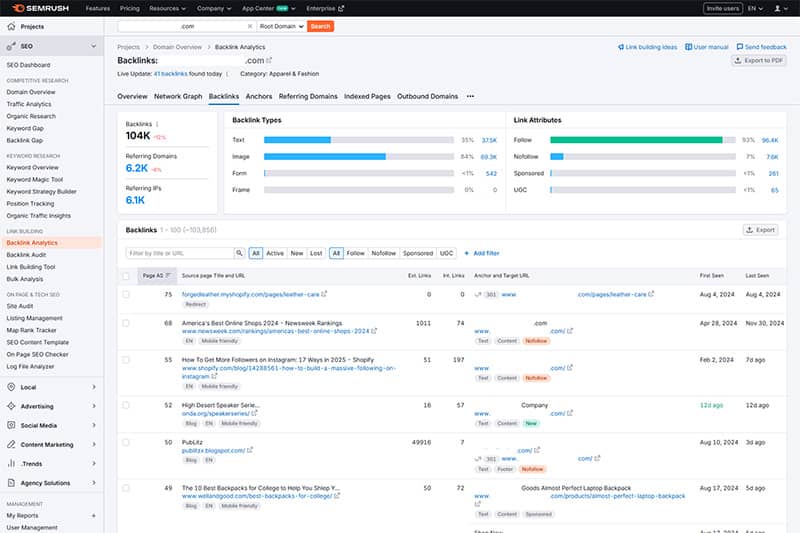
Task: Check the PubLitz row checkbox
Action: coord(126,443)
